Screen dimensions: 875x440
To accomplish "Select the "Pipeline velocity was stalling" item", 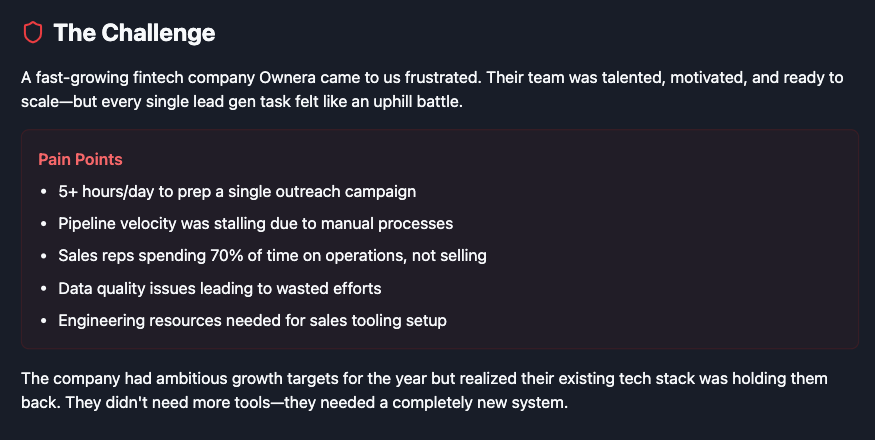I will 255,223.
